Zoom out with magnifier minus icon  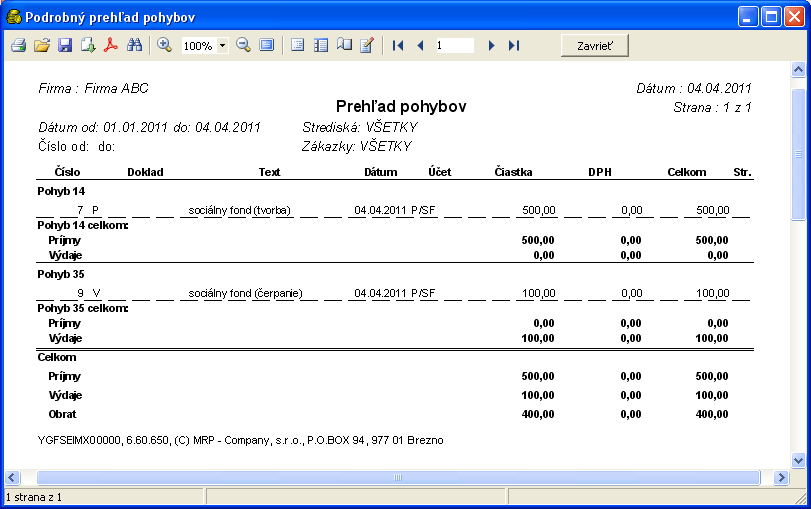pos(243,46)
